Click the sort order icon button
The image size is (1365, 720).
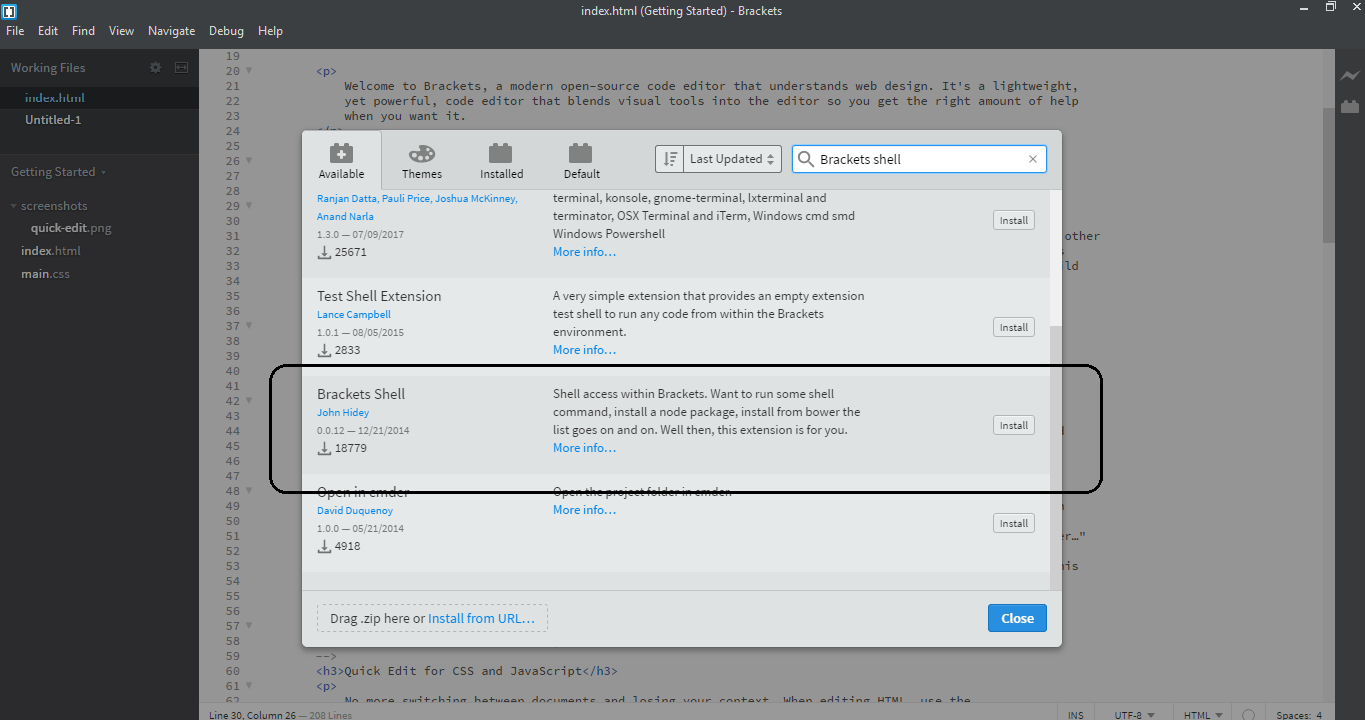pos(669,159)
